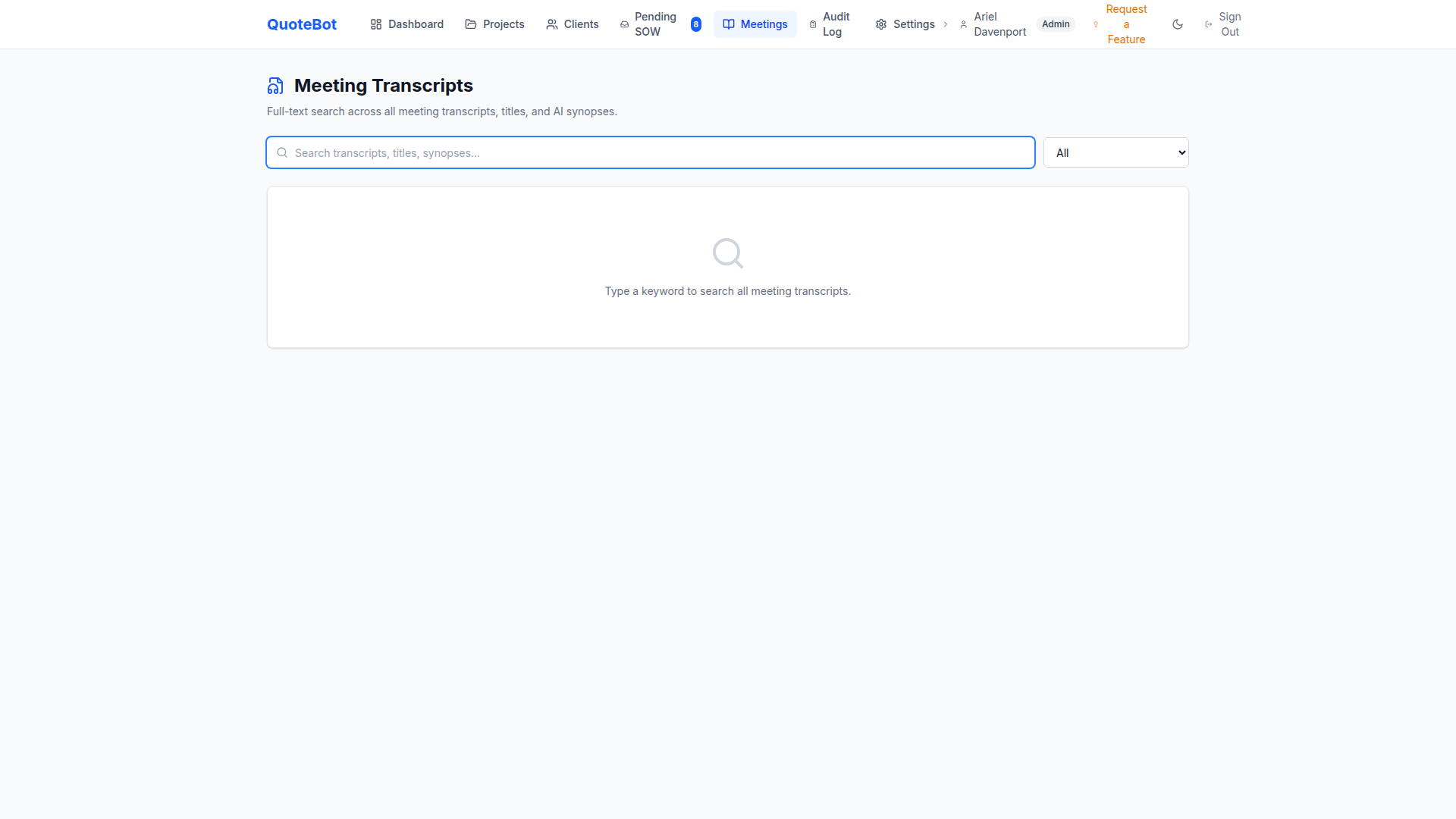1456x819 pixels.
Task: Expand the Settings chevron
Action: pyautogui.click(x=945, y=24)
